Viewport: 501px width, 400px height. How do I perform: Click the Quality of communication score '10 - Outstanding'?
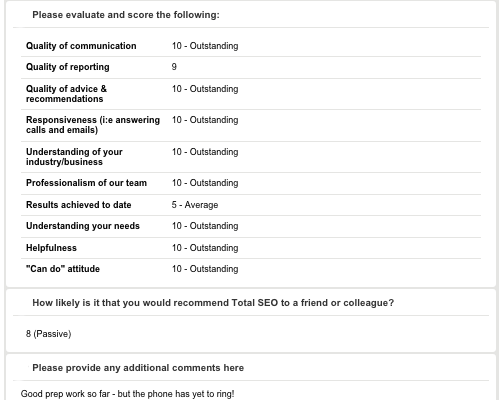[x=205, y=46]
